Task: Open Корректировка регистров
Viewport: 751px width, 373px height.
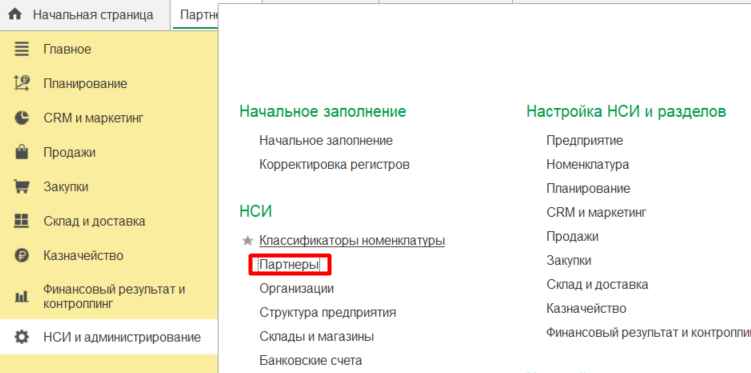Action: click(334, 164)
